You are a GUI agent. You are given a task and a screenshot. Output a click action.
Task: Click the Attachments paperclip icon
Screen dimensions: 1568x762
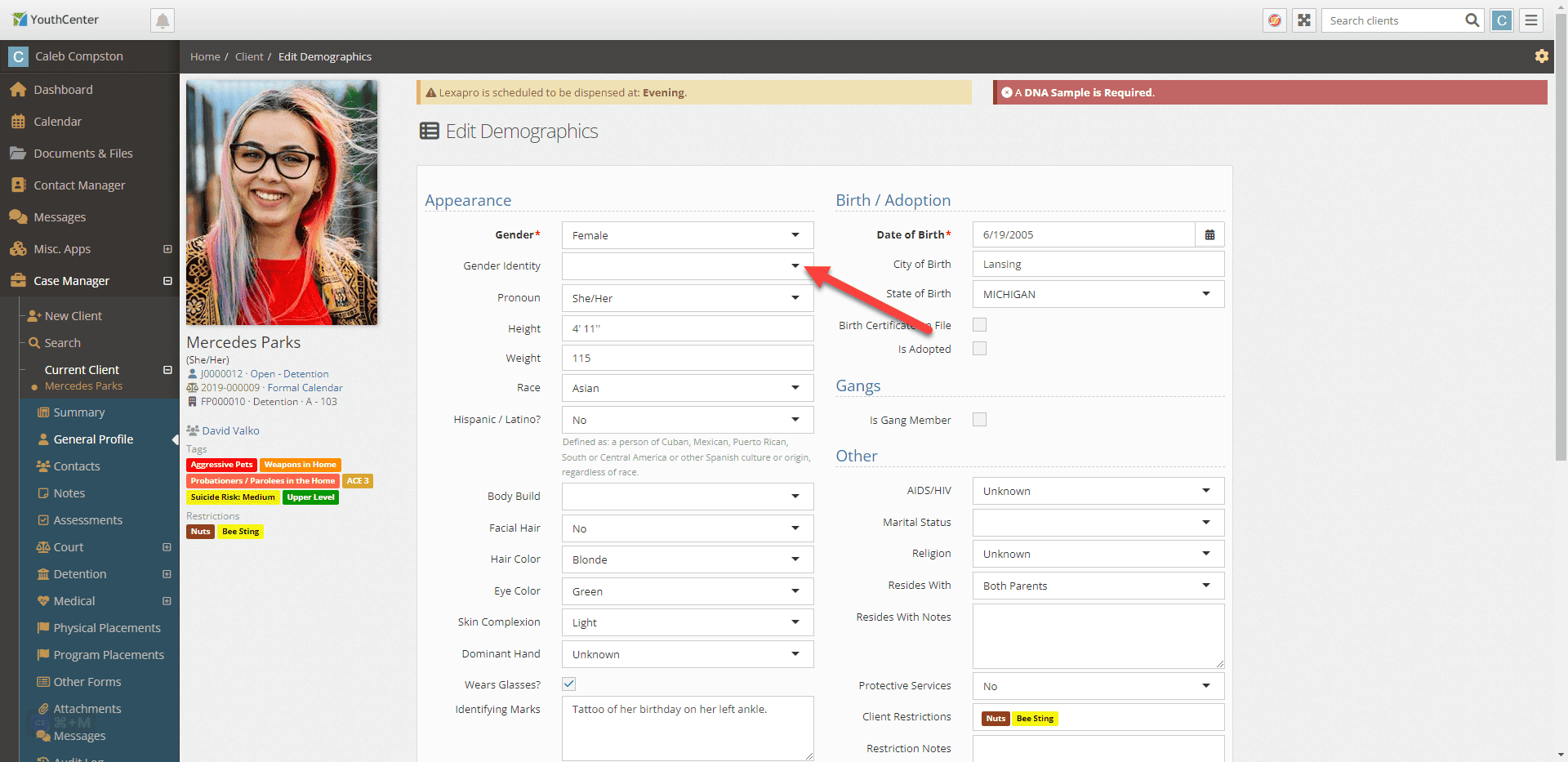click(43, 709)
